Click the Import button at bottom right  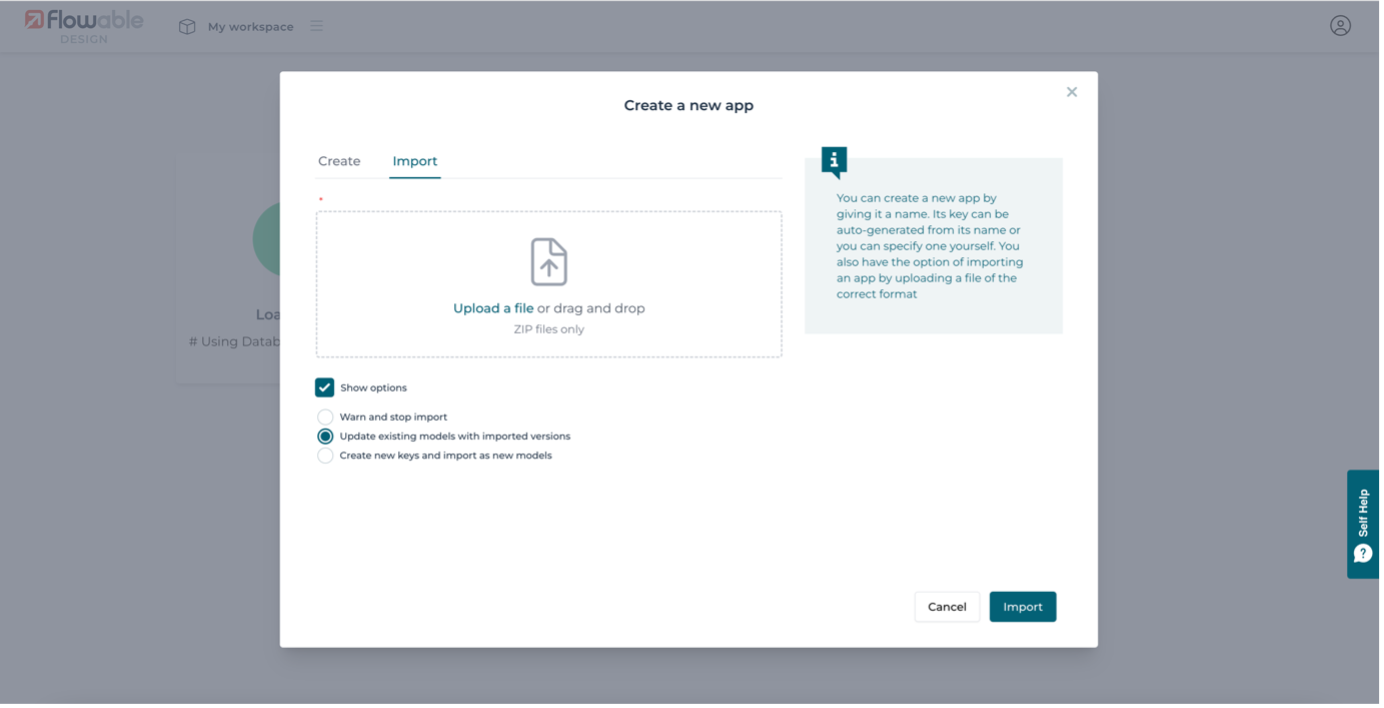pos(1022,607)
